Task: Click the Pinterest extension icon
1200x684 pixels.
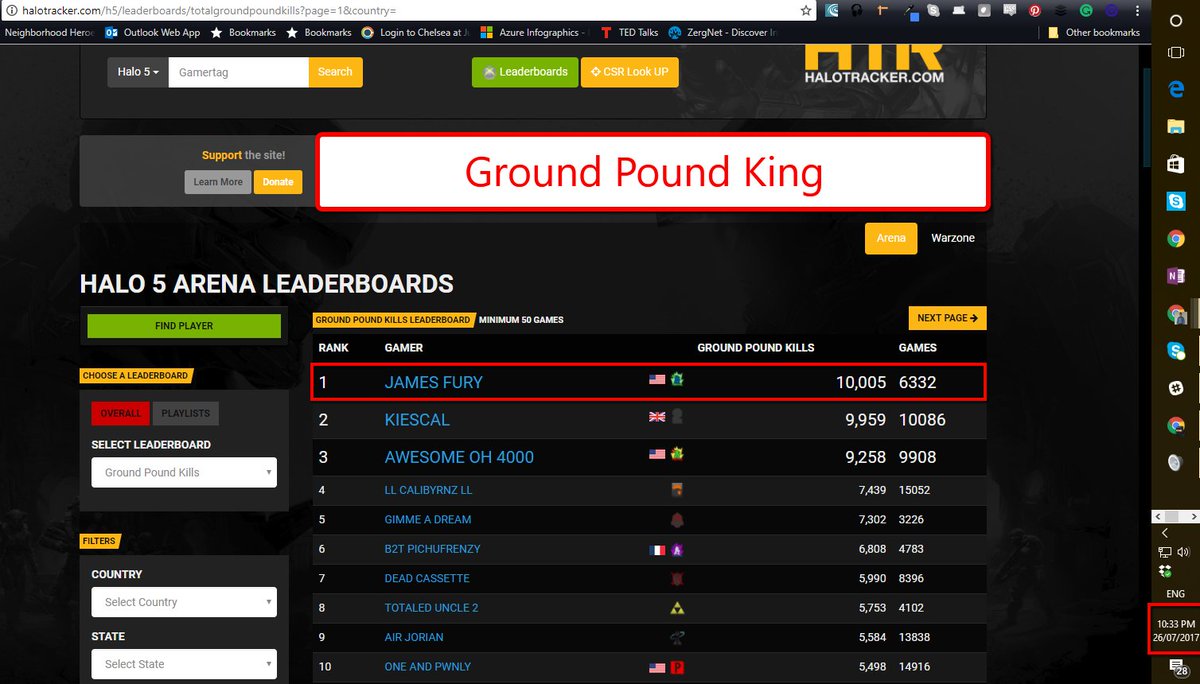Action: 1035,10
